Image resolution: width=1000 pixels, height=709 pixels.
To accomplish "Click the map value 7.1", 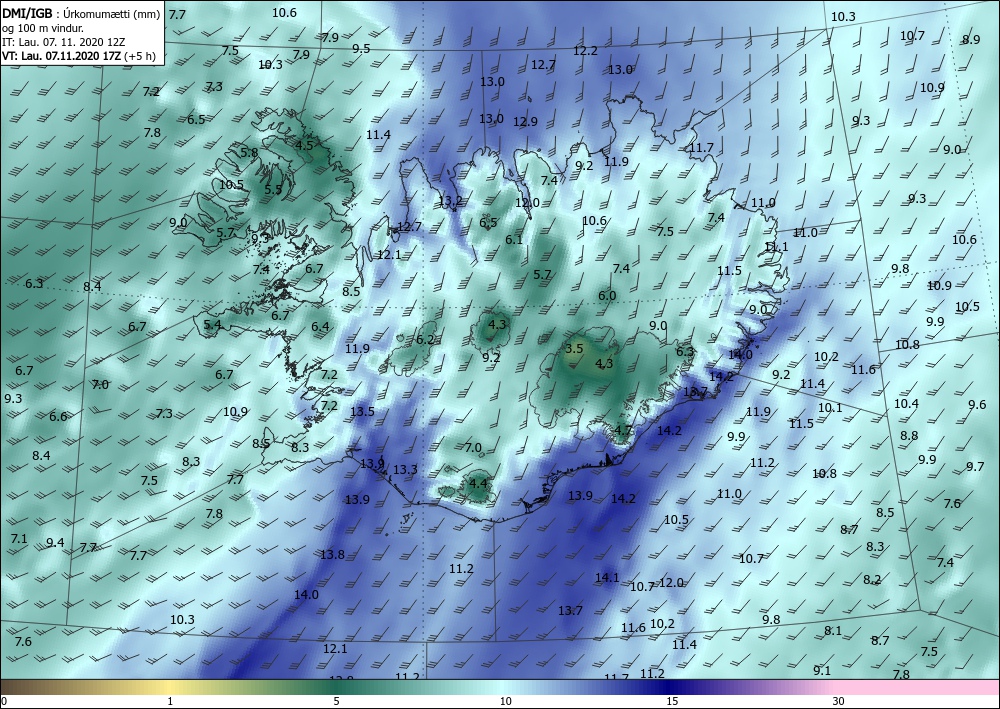I will (x=19, y=539).
